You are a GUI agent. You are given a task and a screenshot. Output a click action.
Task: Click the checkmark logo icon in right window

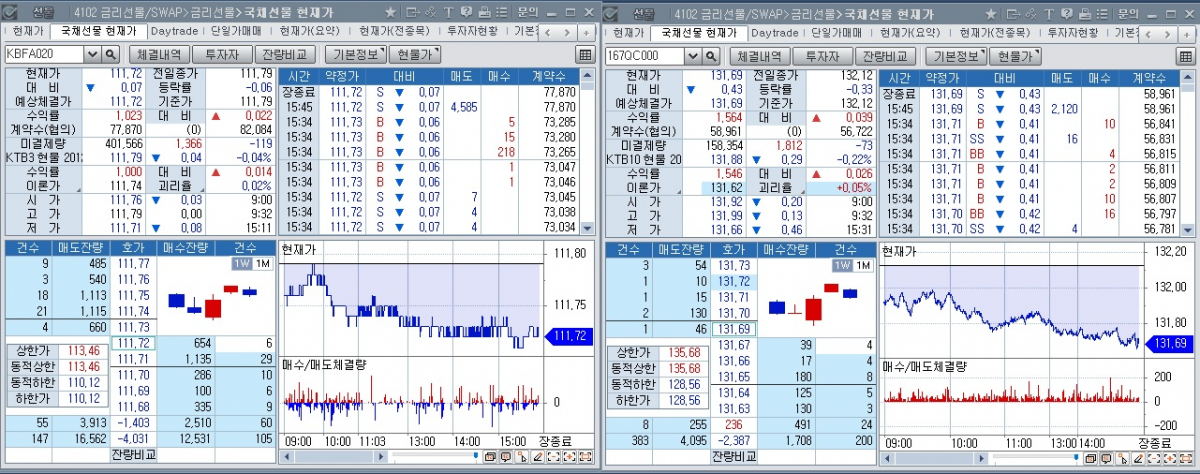(x=610, y=14)
